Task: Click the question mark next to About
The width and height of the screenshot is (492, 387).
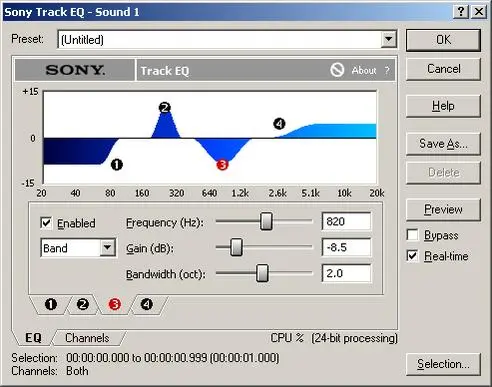Action: pos(387,70)
